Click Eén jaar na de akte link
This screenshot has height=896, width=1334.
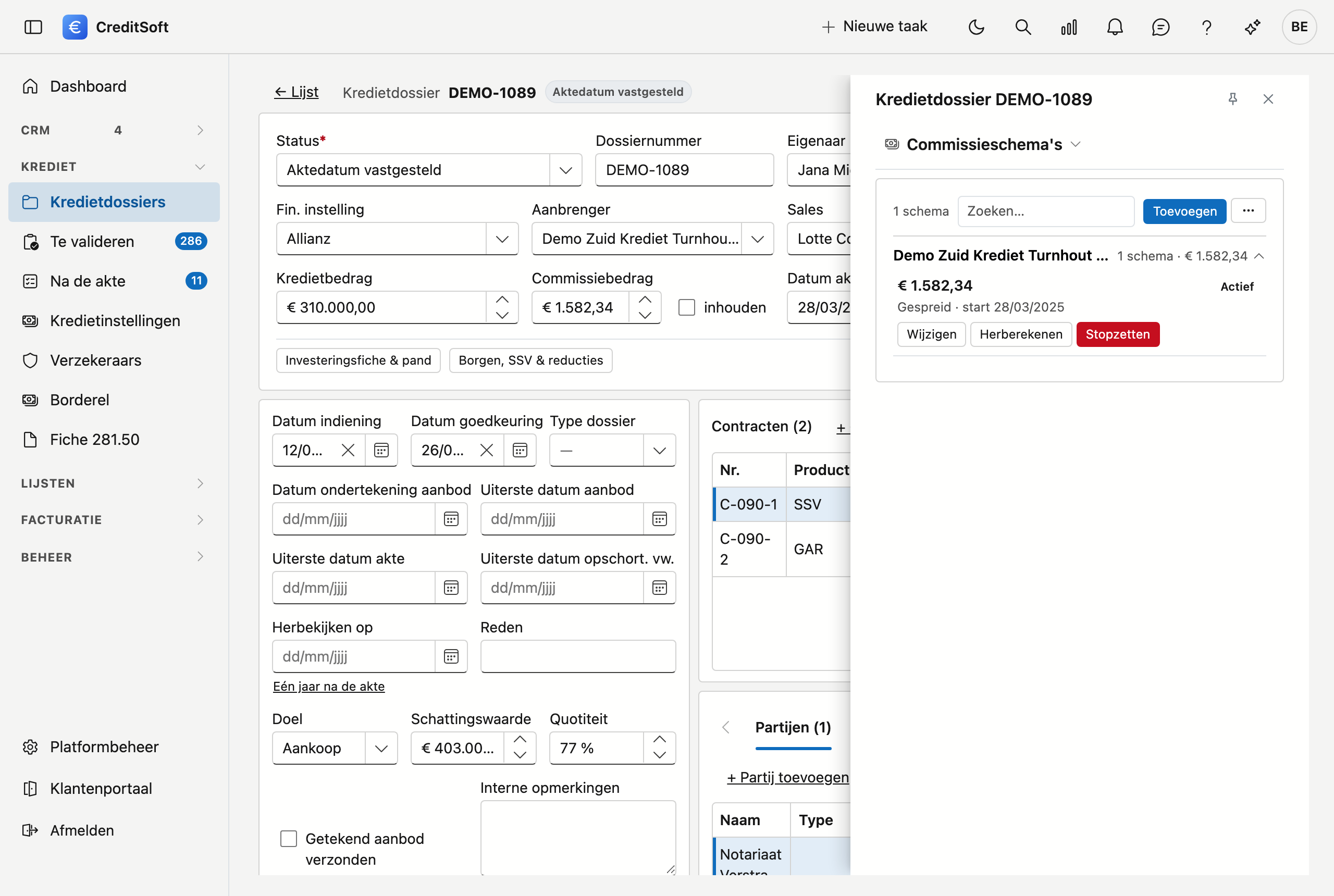coord(329,686)
